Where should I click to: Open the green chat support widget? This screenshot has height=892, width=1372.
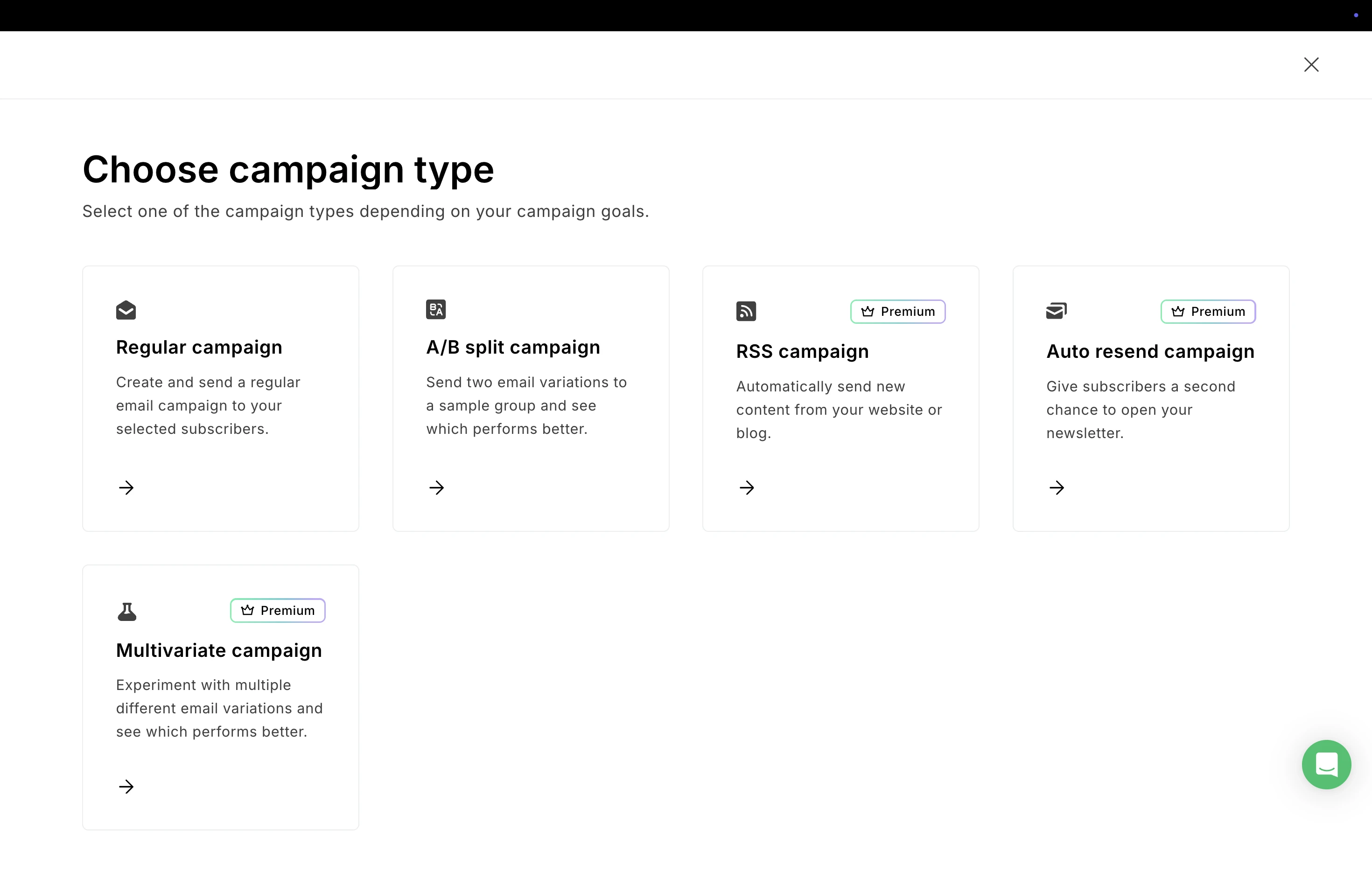pyautogui.click(x=1326, y=764)
